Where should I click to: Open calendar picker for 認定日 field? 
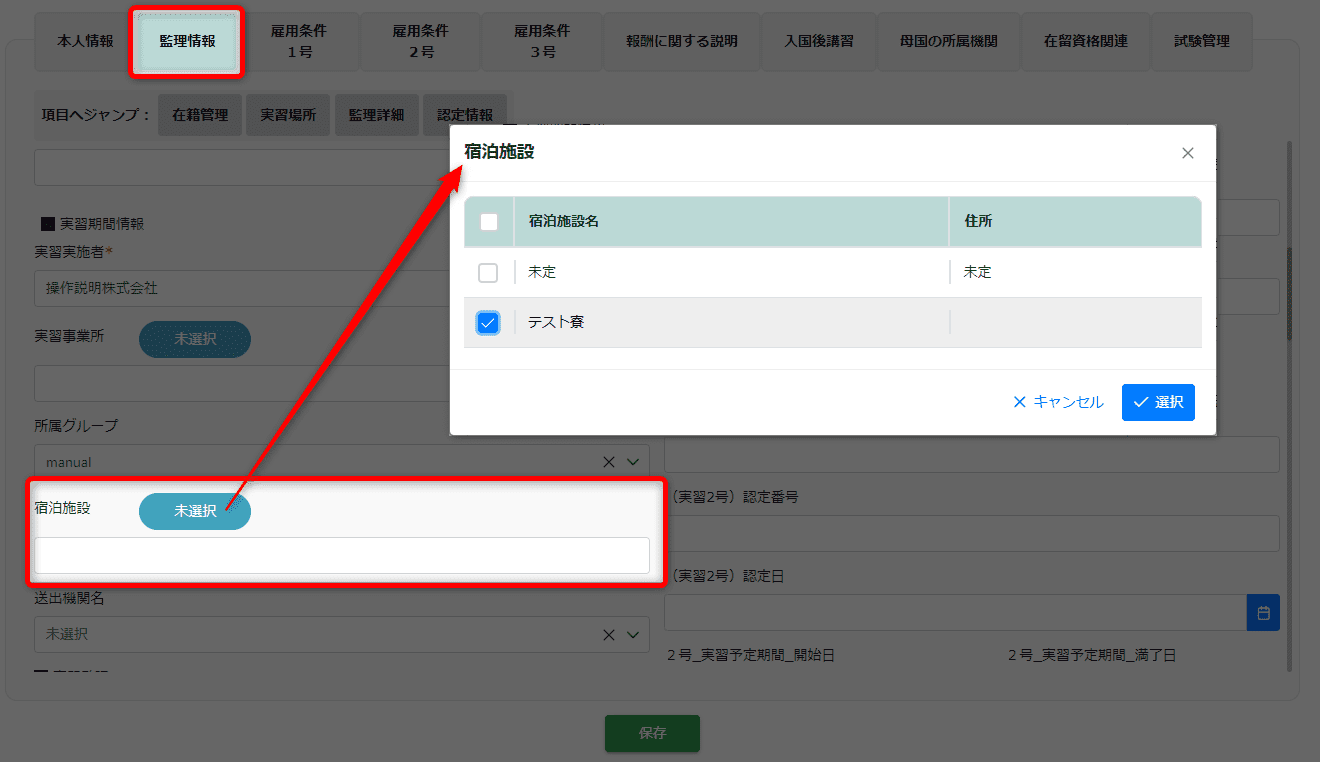click(1263, 613)
